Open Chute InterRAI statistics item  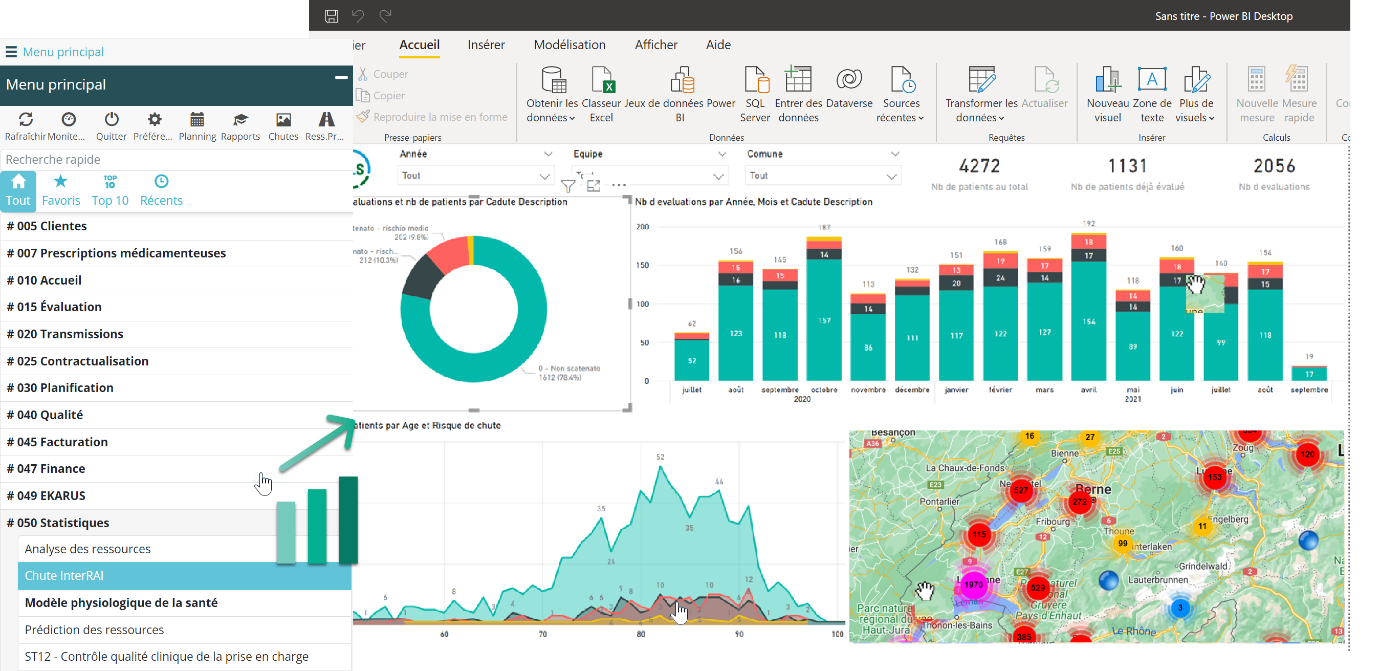pyautogui.click(x=64, y=576)
